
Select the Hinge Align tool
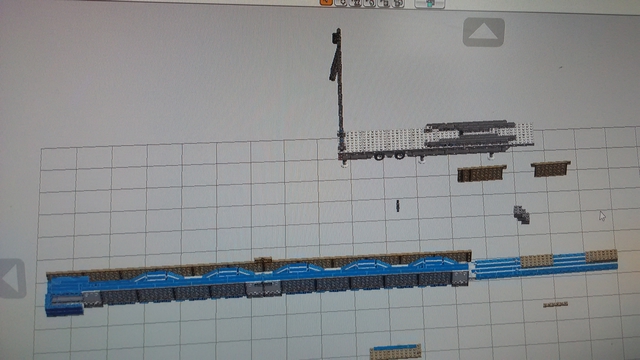369,3
